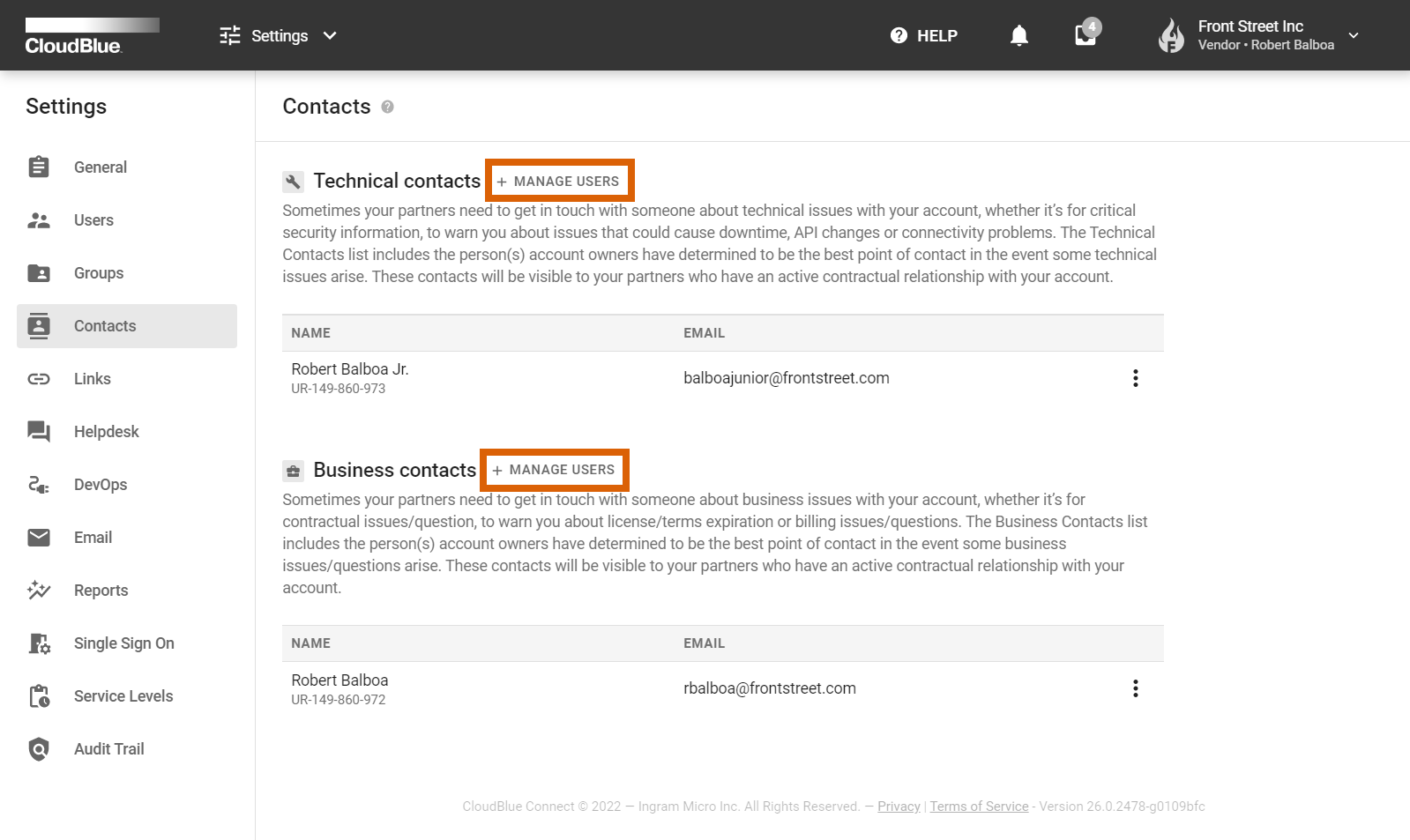Screen dimensions: 1410x840
Task: Click the CloudBlue logo
Action: (x=74, y=37)
